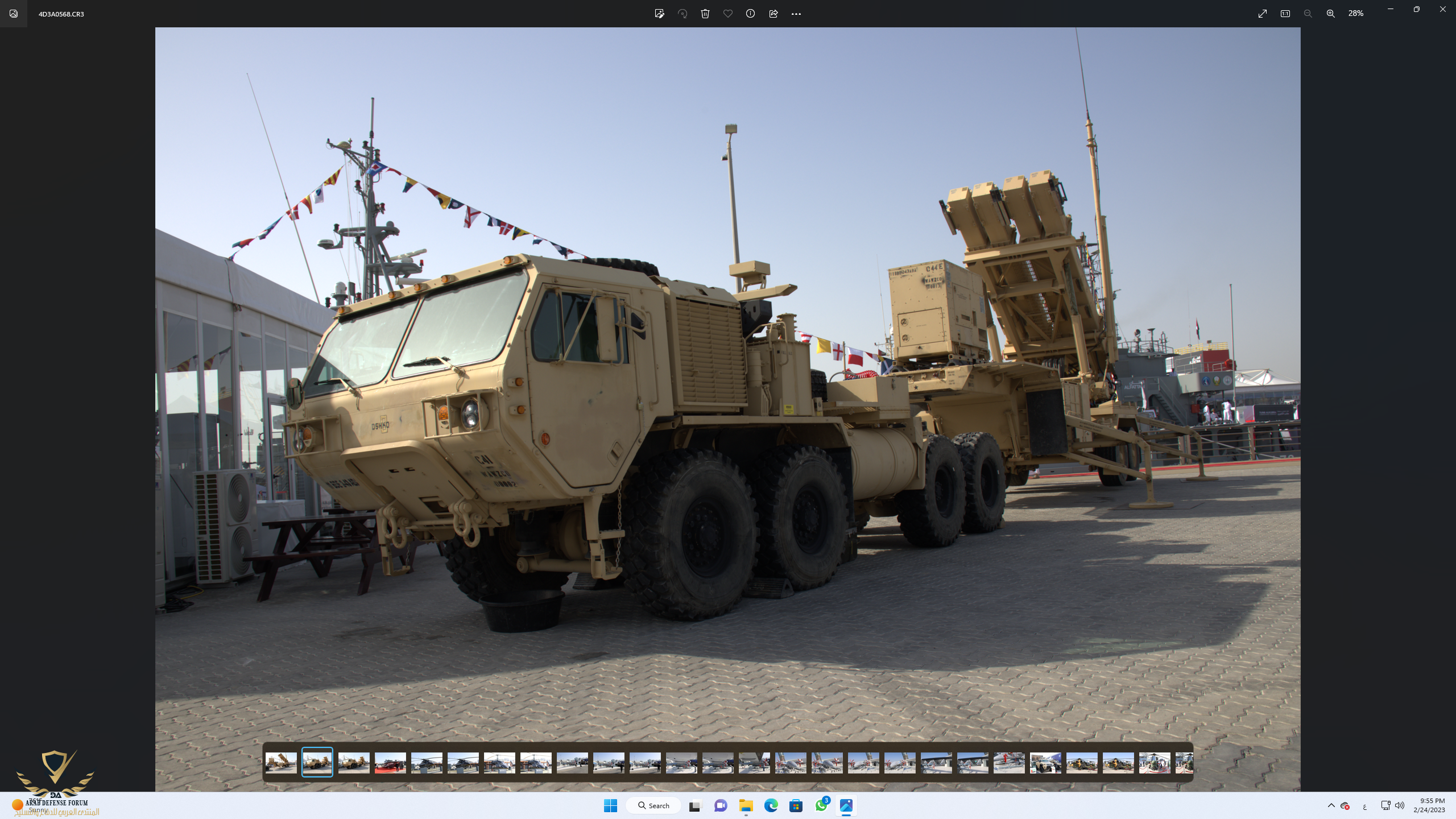Click the file name 4D3A0568.CR3
This screenshot has width=1456, height=819.
61,14
